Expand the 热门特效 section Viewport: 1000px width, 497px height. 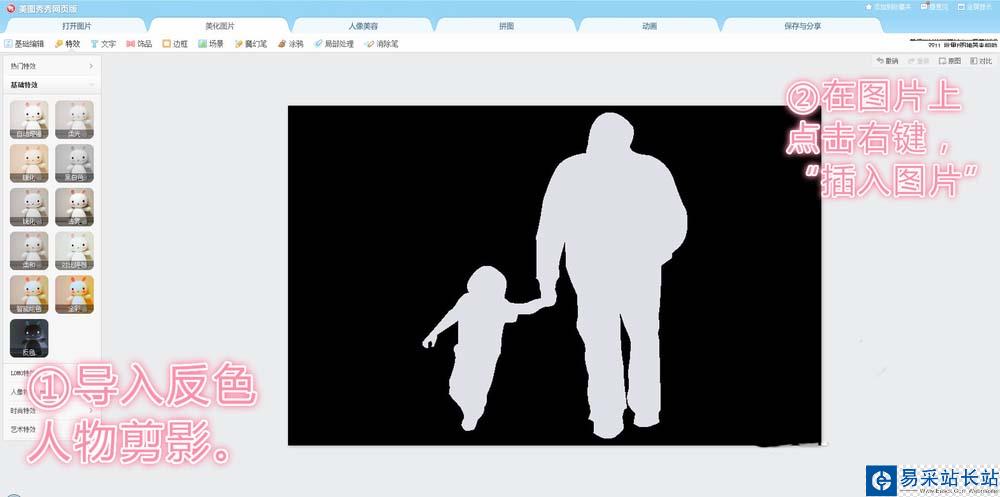(x=51, y=66)
